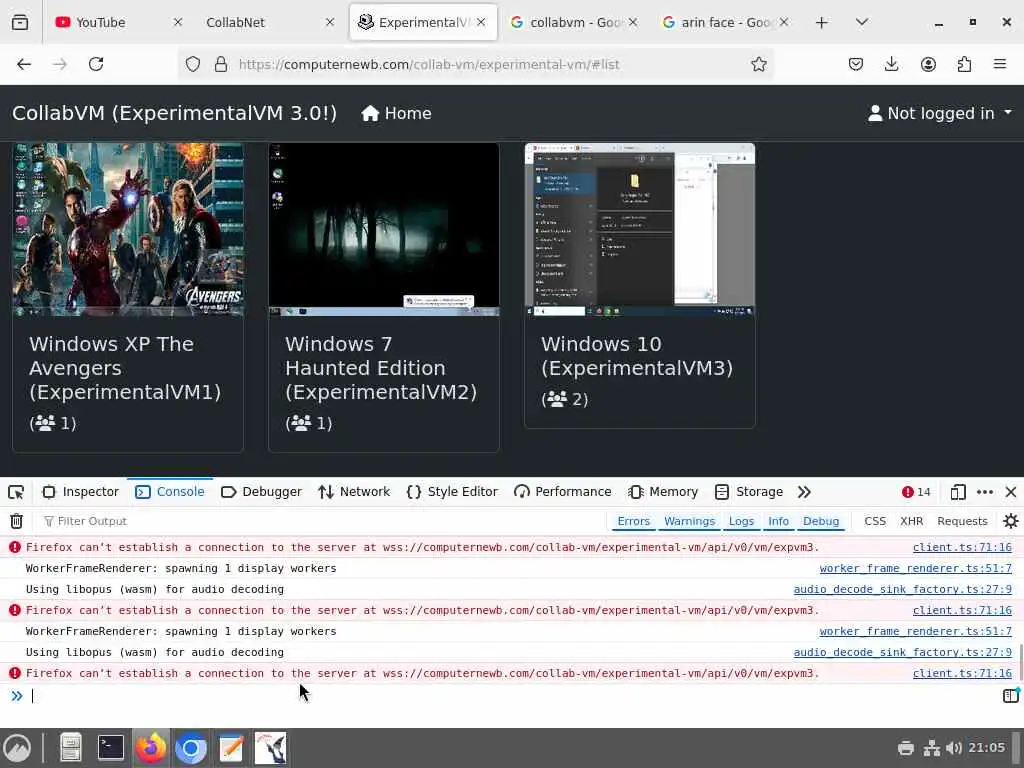Image resolution: width=1024 pixels, height=768 pixels.
Task: Open the tracking protection shield
Action: pos(193,64)
